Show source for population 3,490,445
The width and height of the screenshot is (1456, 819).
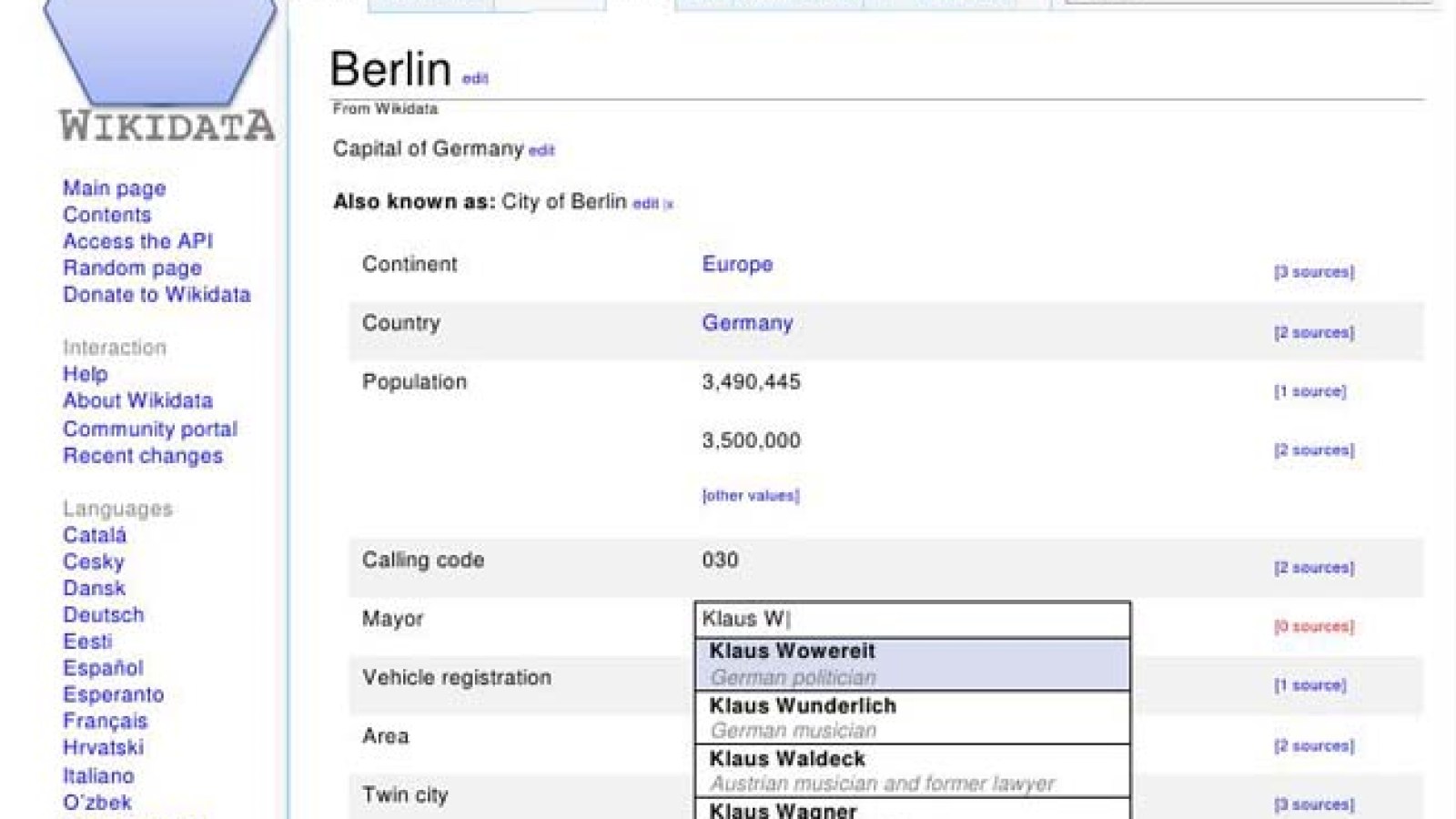pos(1309,391)
